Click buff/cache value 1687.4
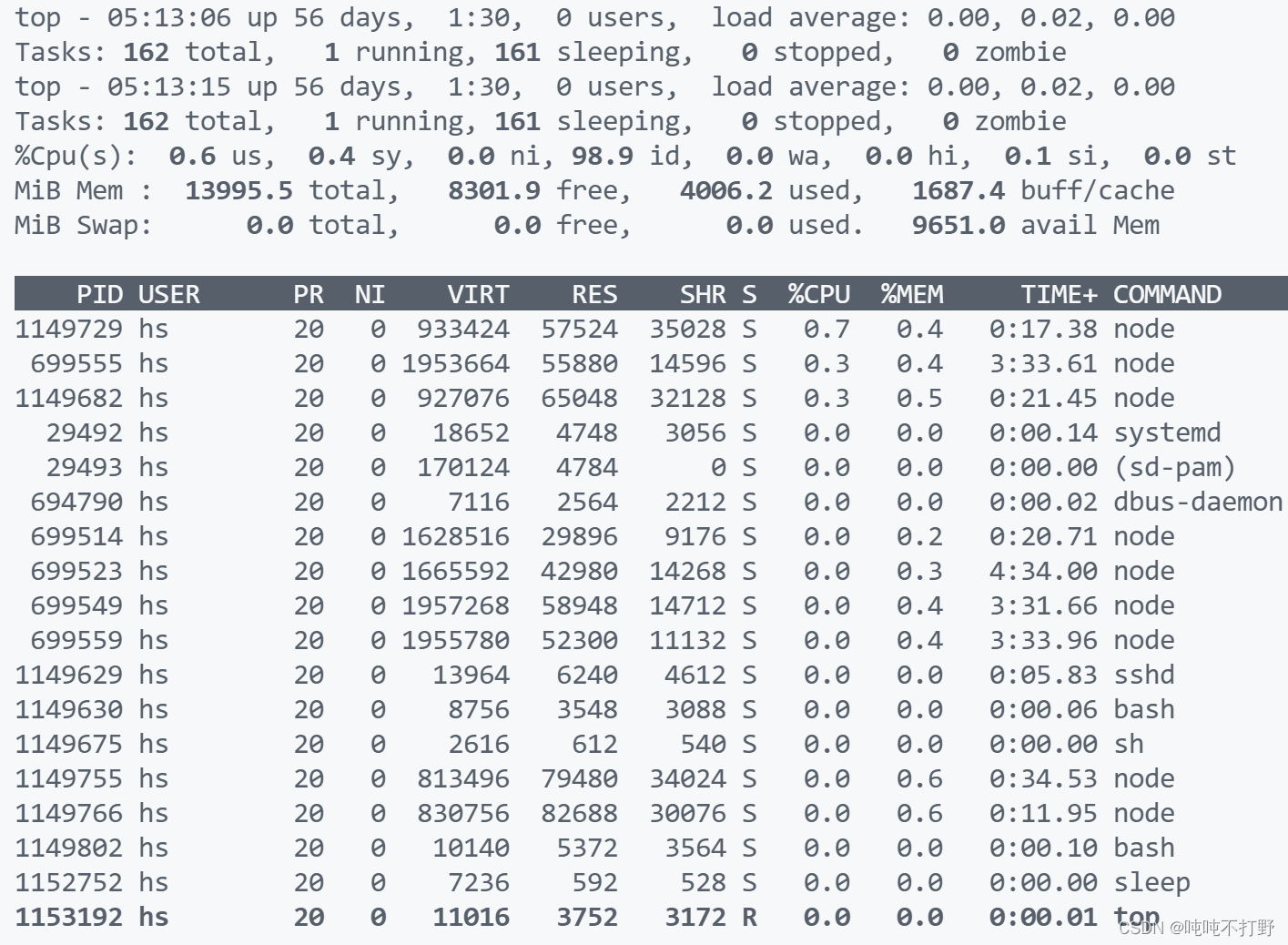 (x=958, y=190)
